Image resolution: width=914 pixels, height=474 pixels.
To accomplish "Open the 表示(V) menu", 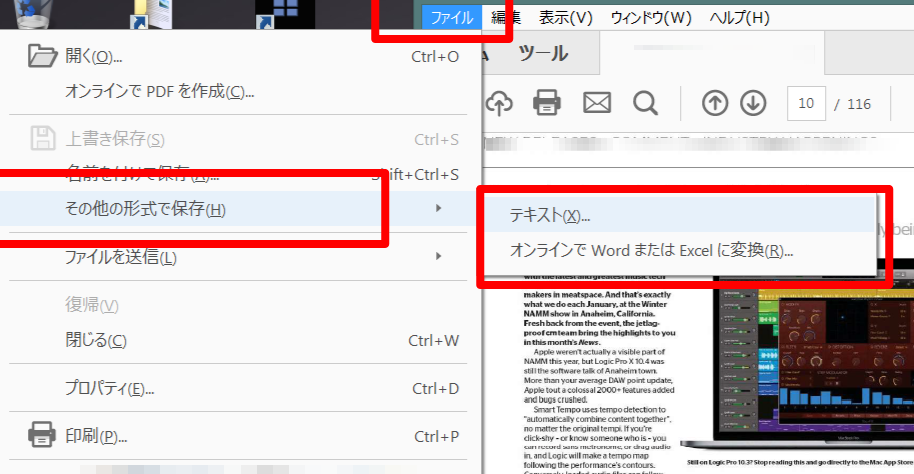I will [x=565, y=17].
